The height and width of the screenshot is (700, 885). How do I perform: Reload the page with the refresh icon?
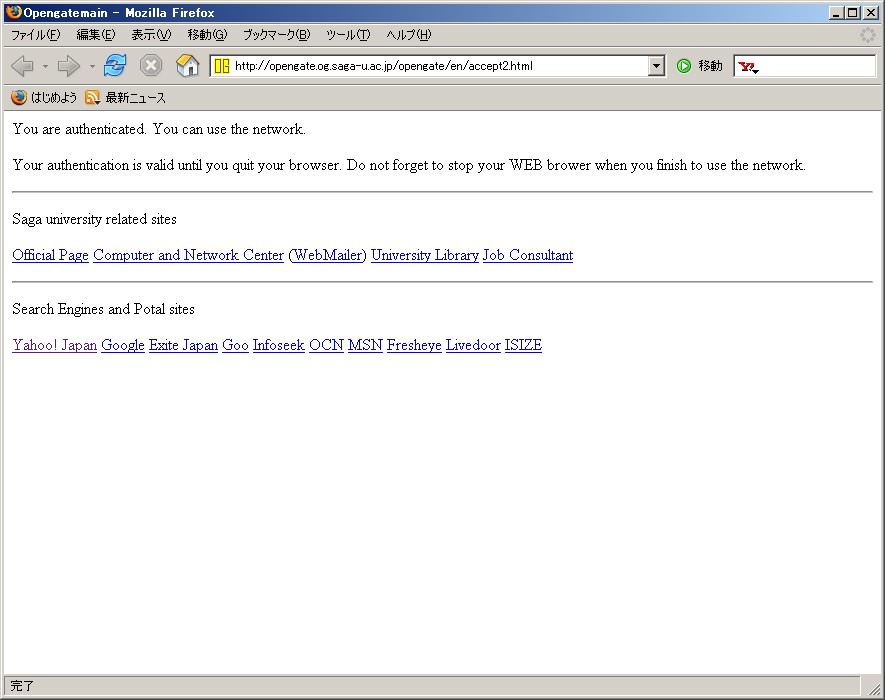point(115,65)
